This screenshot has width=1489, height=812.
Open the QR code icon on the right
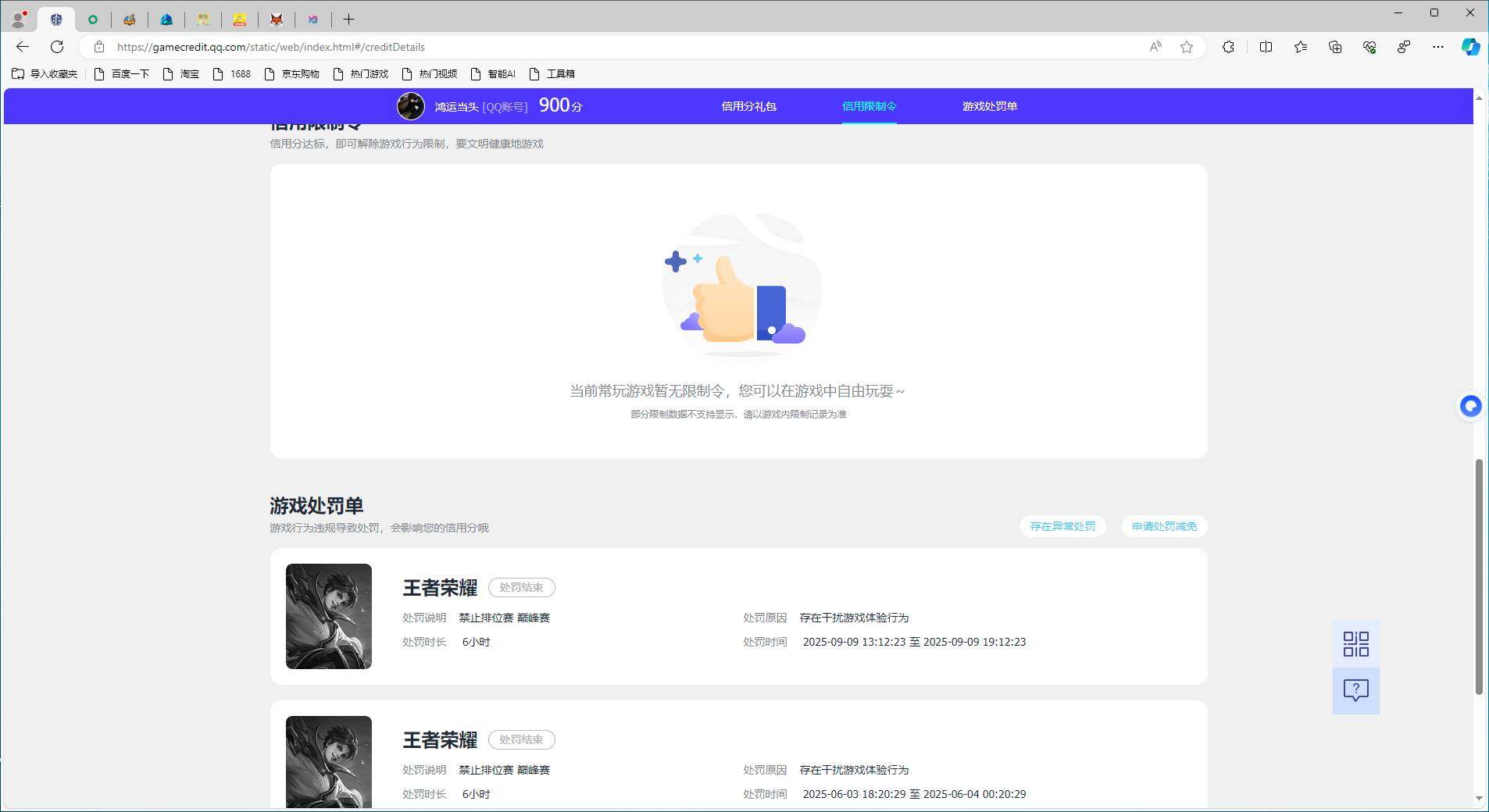[1356, 644]
